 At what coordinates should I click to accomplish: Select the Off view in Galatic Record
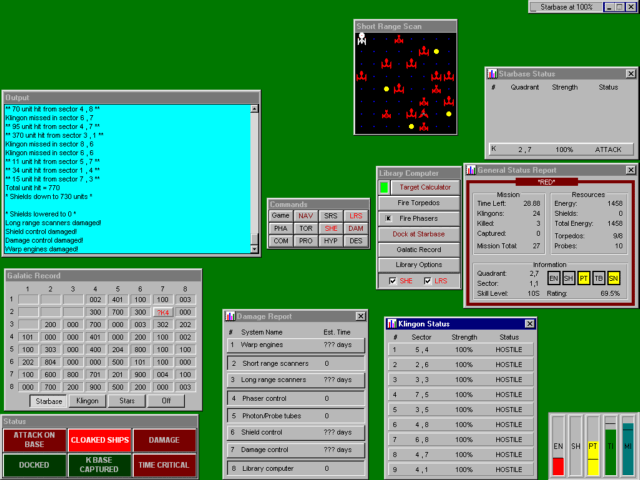click(x=166, y=401)
